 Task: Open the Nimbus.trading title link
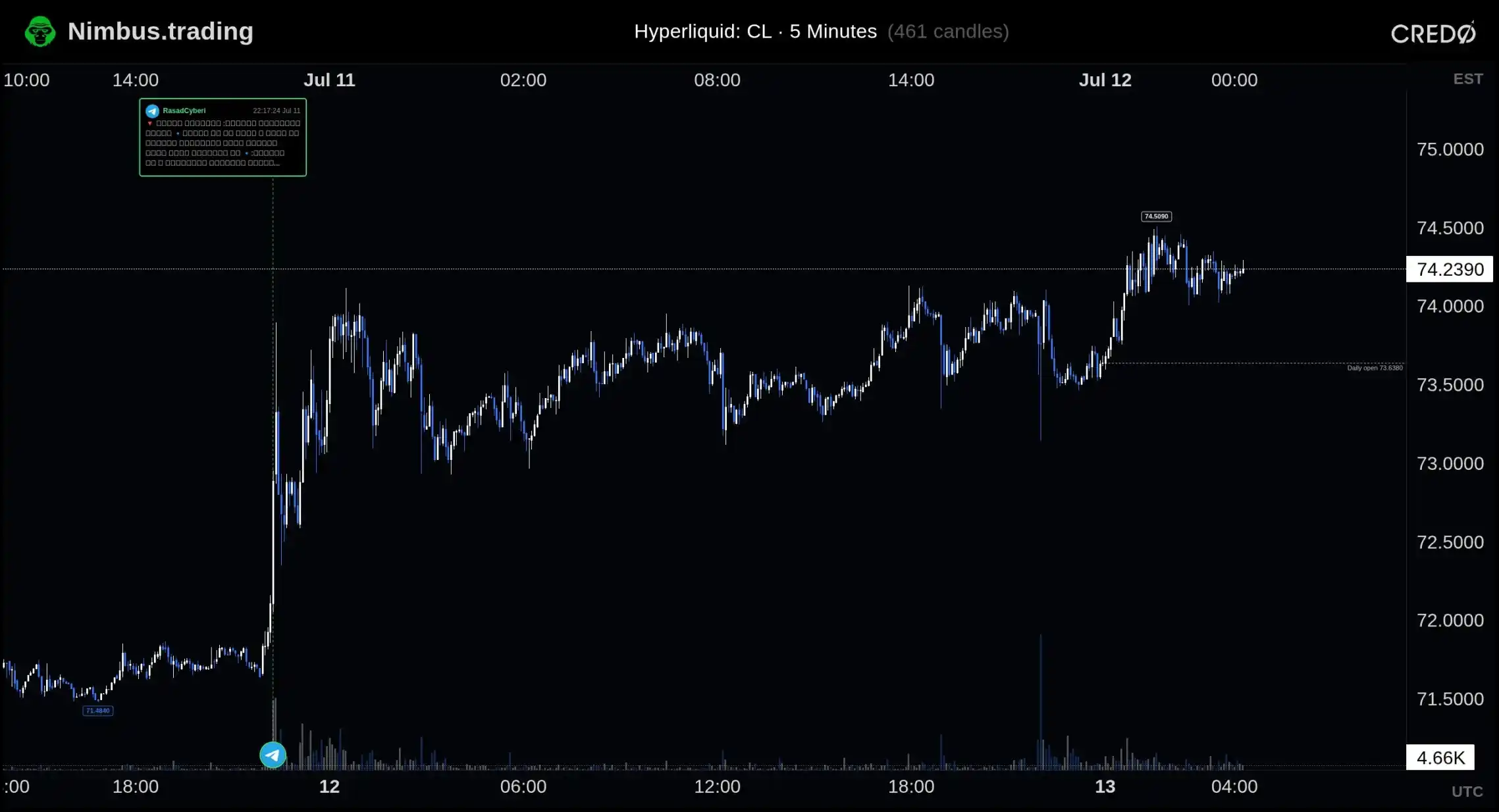pyautogui.click(x=161, y=32)
